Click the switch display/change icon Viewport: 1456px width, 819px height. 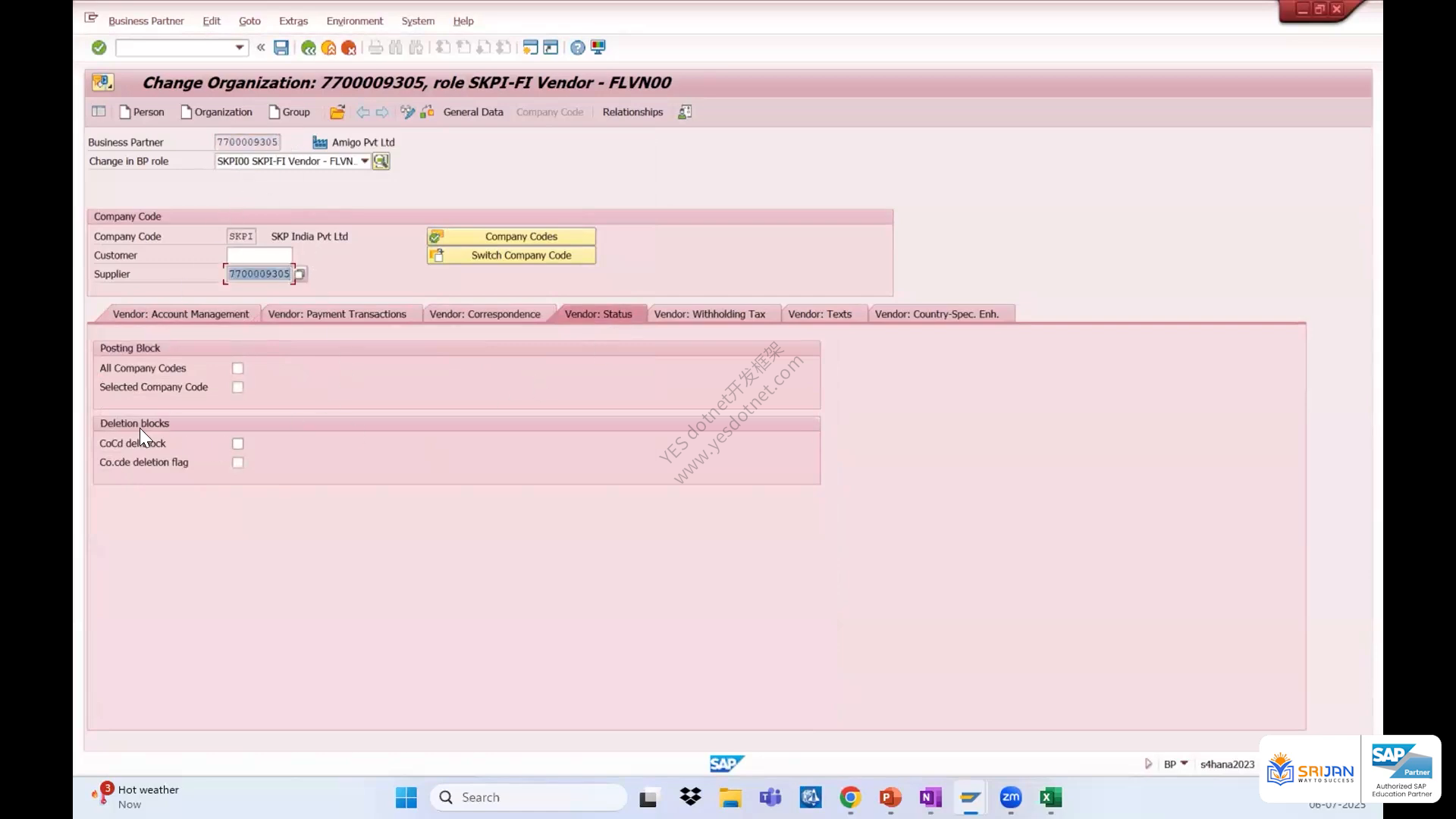point(407,112)
